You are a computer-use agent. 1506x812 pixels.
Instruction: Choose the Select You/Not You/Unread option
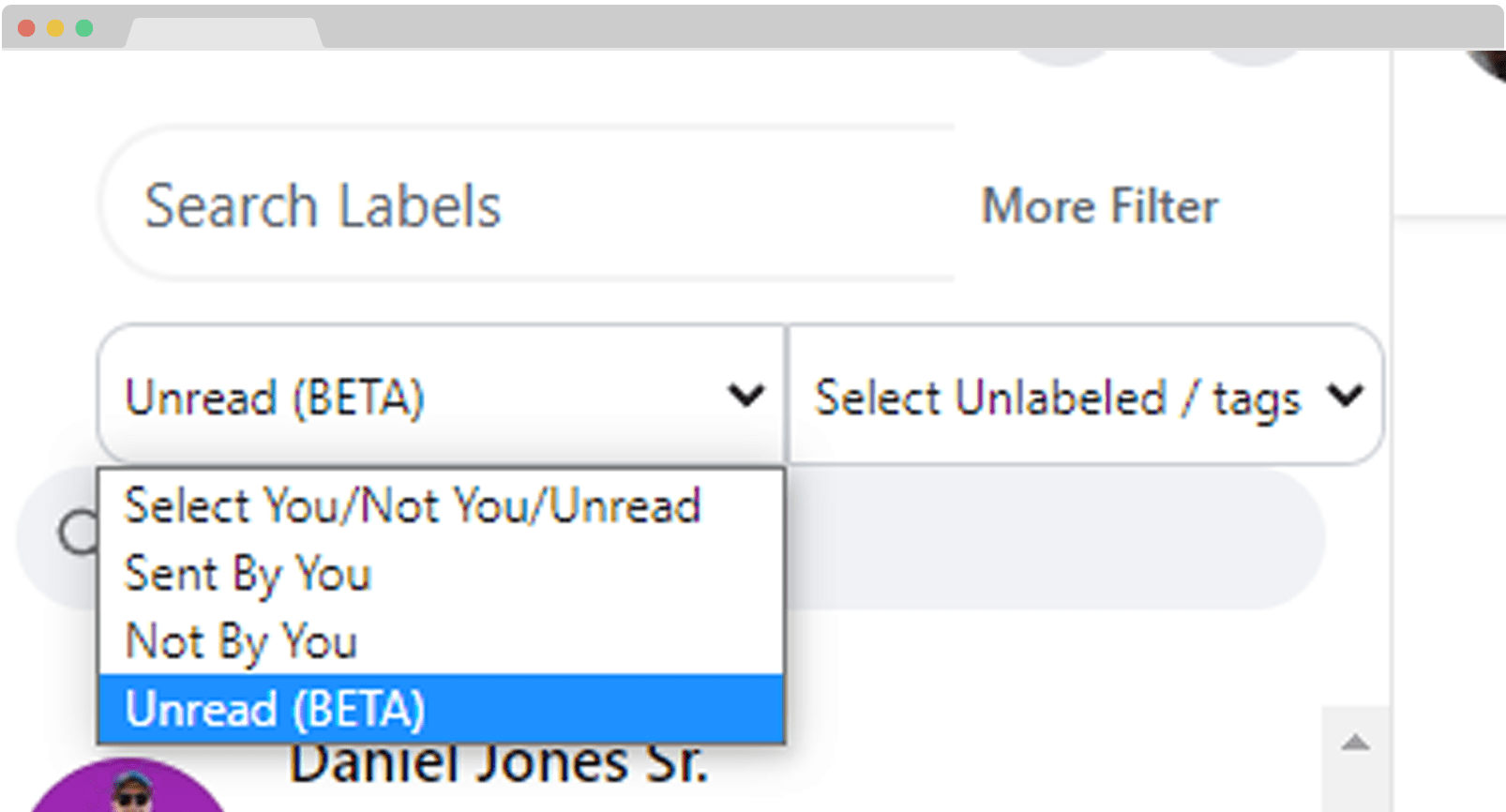click(413, 506)
